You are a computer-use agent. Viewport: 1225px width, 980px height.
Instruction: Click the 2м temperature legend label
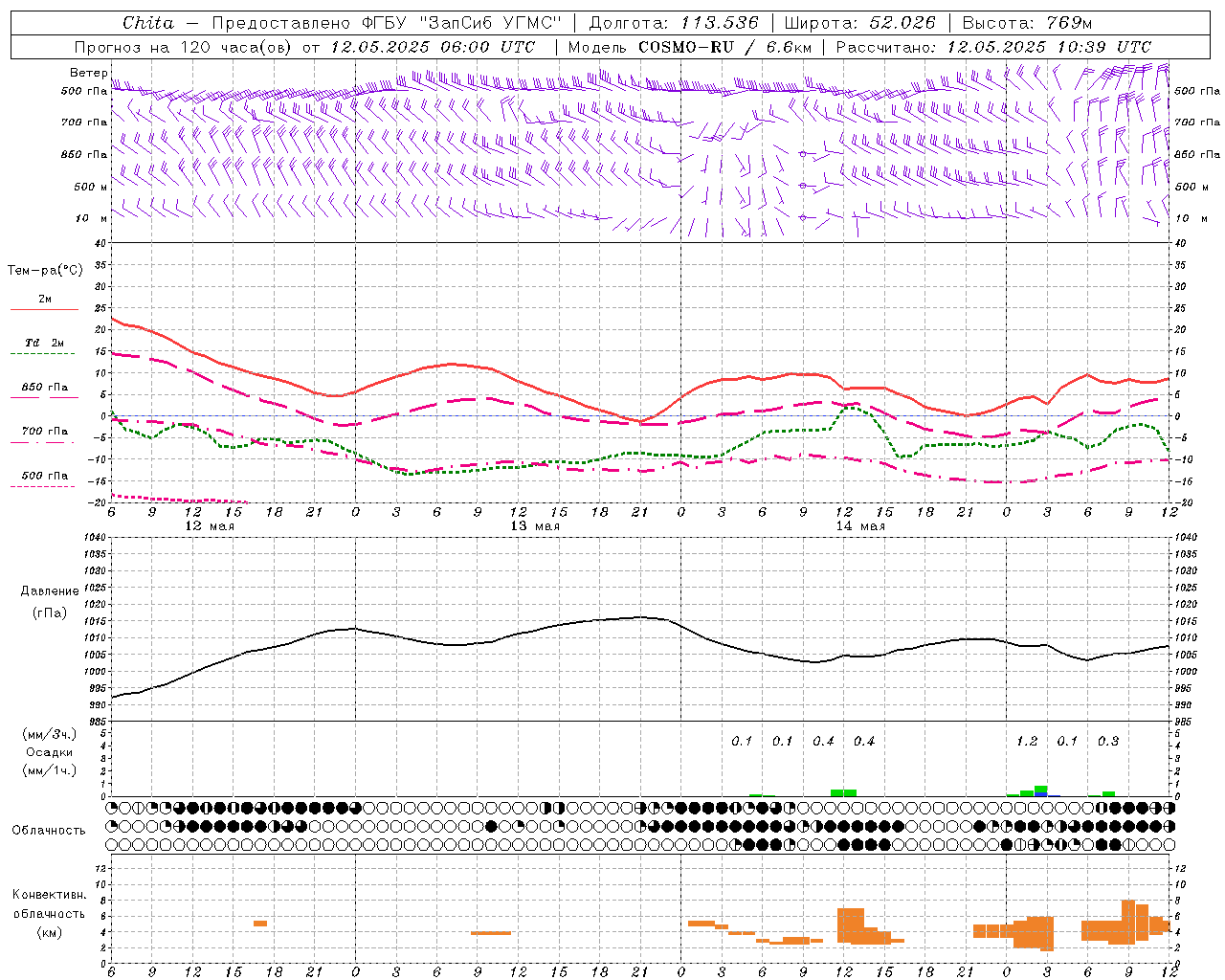tap(45, 299)
